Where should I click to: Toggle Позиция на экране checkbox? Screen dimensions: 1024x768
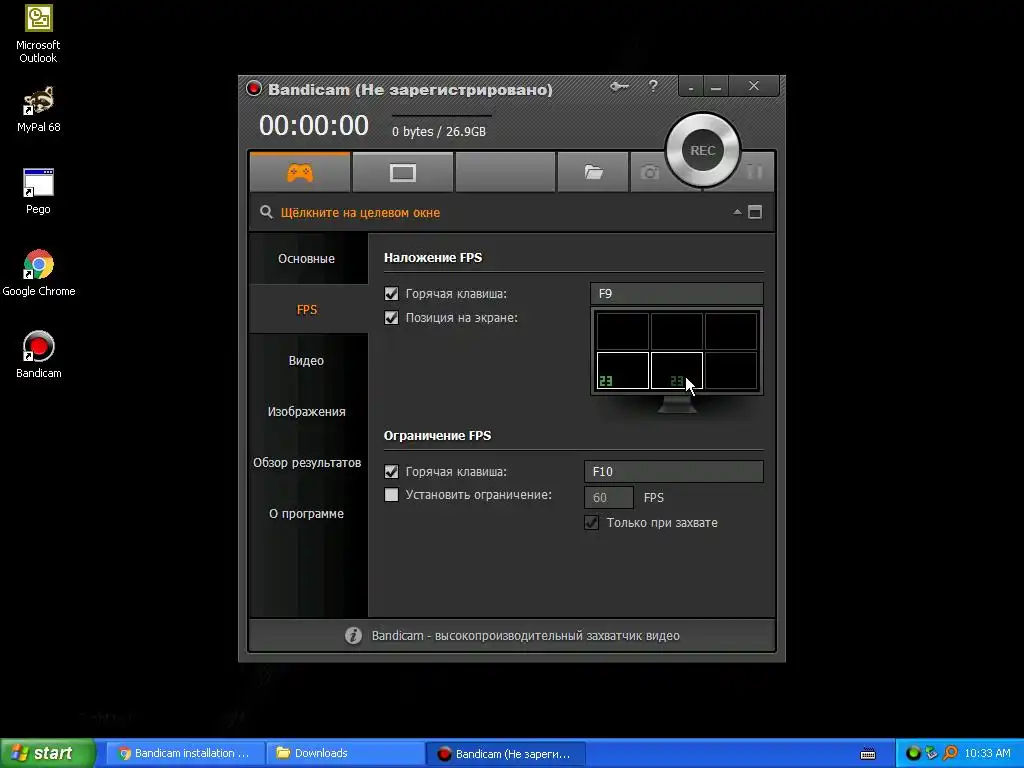pyautogui.click(x=391, y=318)
